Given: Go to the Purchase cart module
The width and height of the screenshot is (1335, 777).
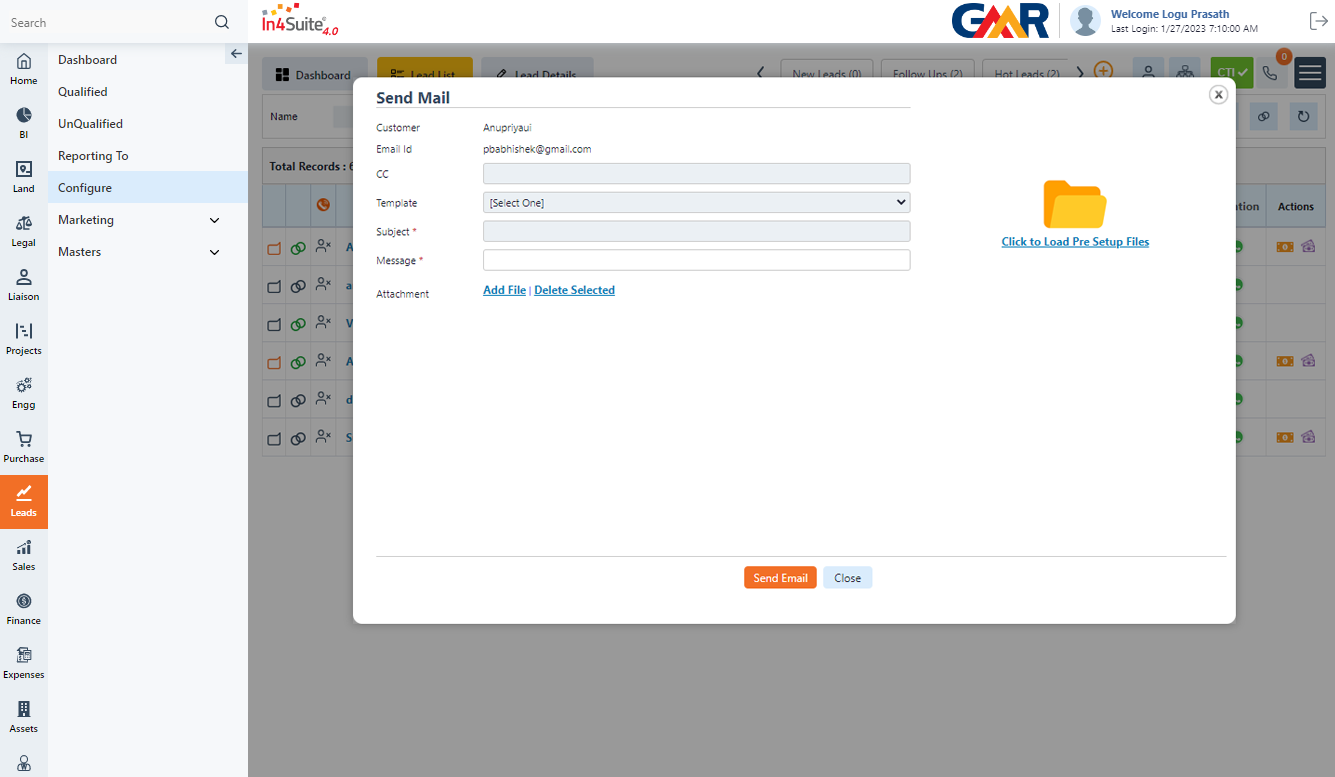Looking at the screenshot, I should point(24,440).
